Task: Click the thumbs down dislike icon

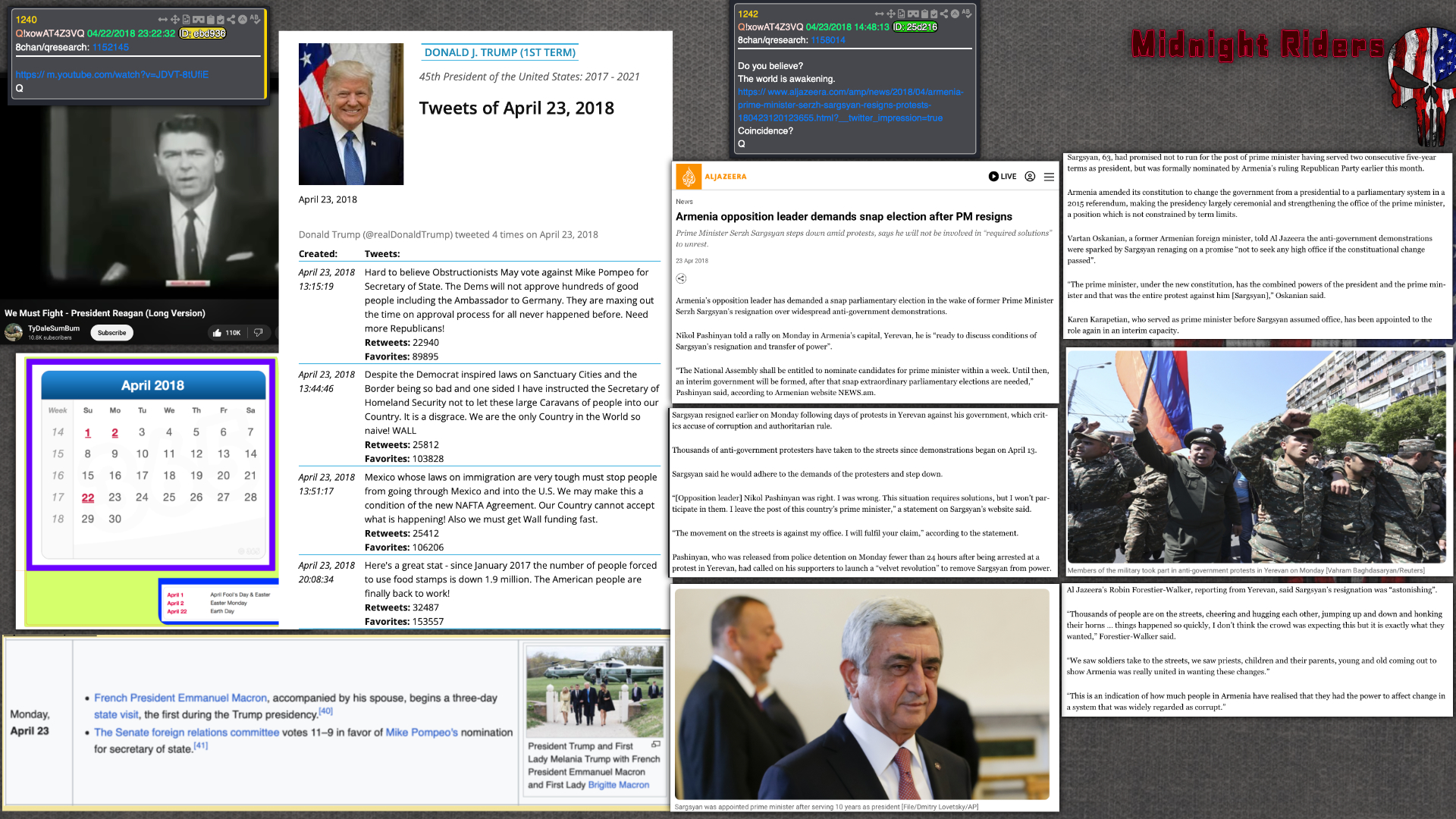Action: pos(259,333)
